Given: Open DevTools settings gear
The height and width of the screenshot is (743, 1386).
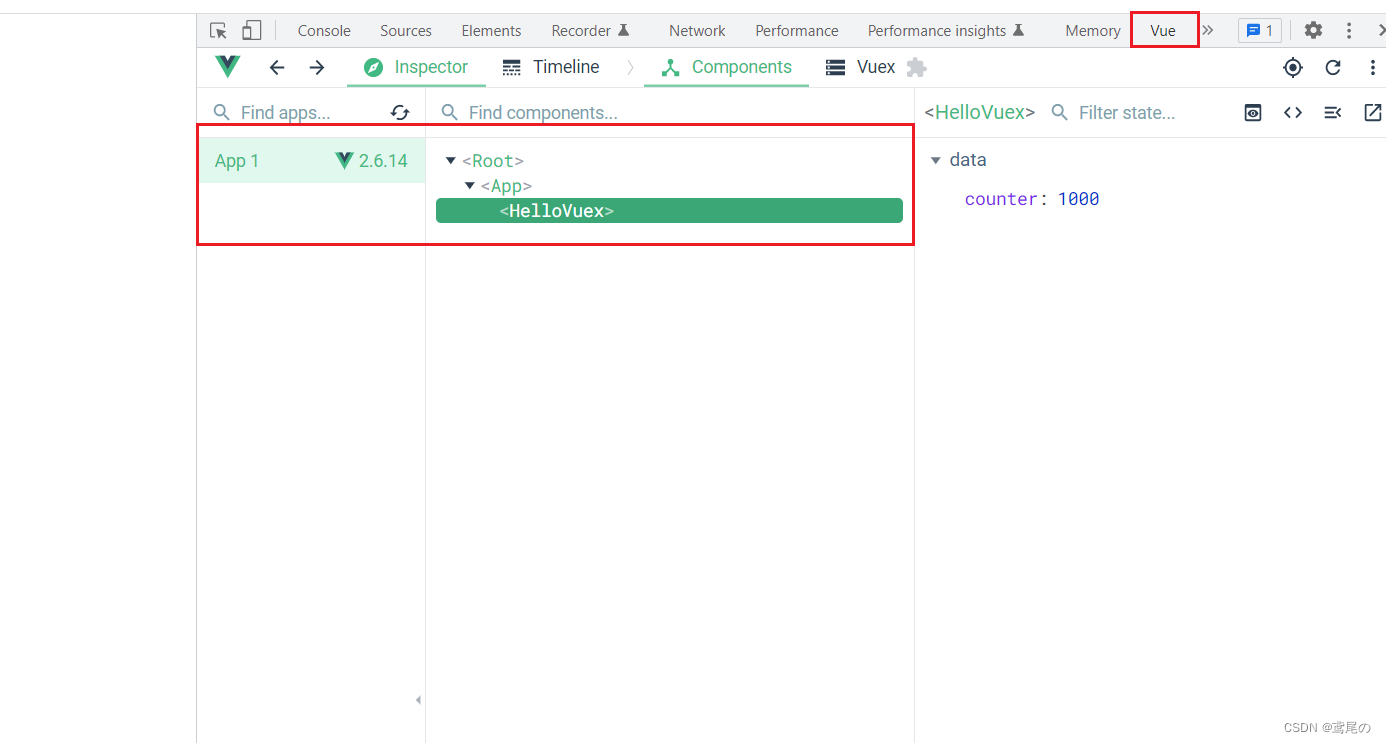Looking at the screenshot, I should point(1313,31).
